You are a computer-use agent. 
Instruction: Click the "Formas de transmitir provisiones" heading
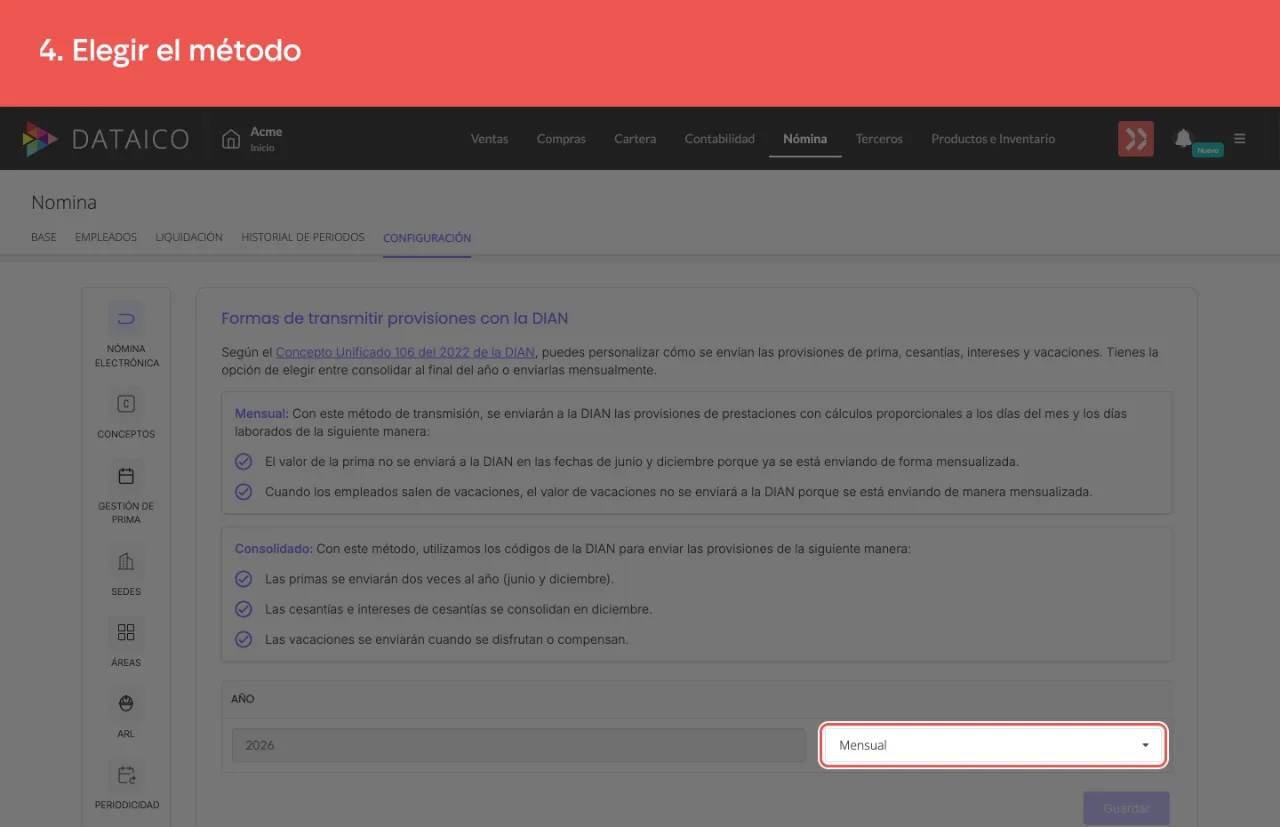394,319
